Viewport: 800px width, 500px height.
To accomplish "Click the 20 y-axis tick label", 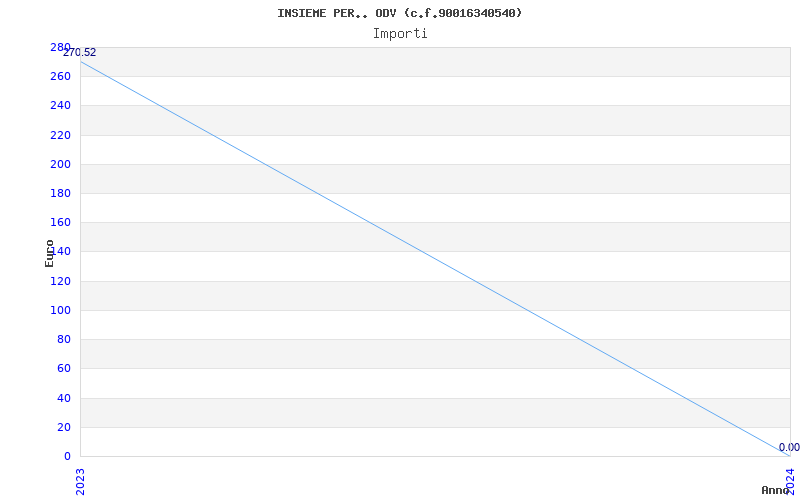I will pyautogui.click(x=63, y=427).
